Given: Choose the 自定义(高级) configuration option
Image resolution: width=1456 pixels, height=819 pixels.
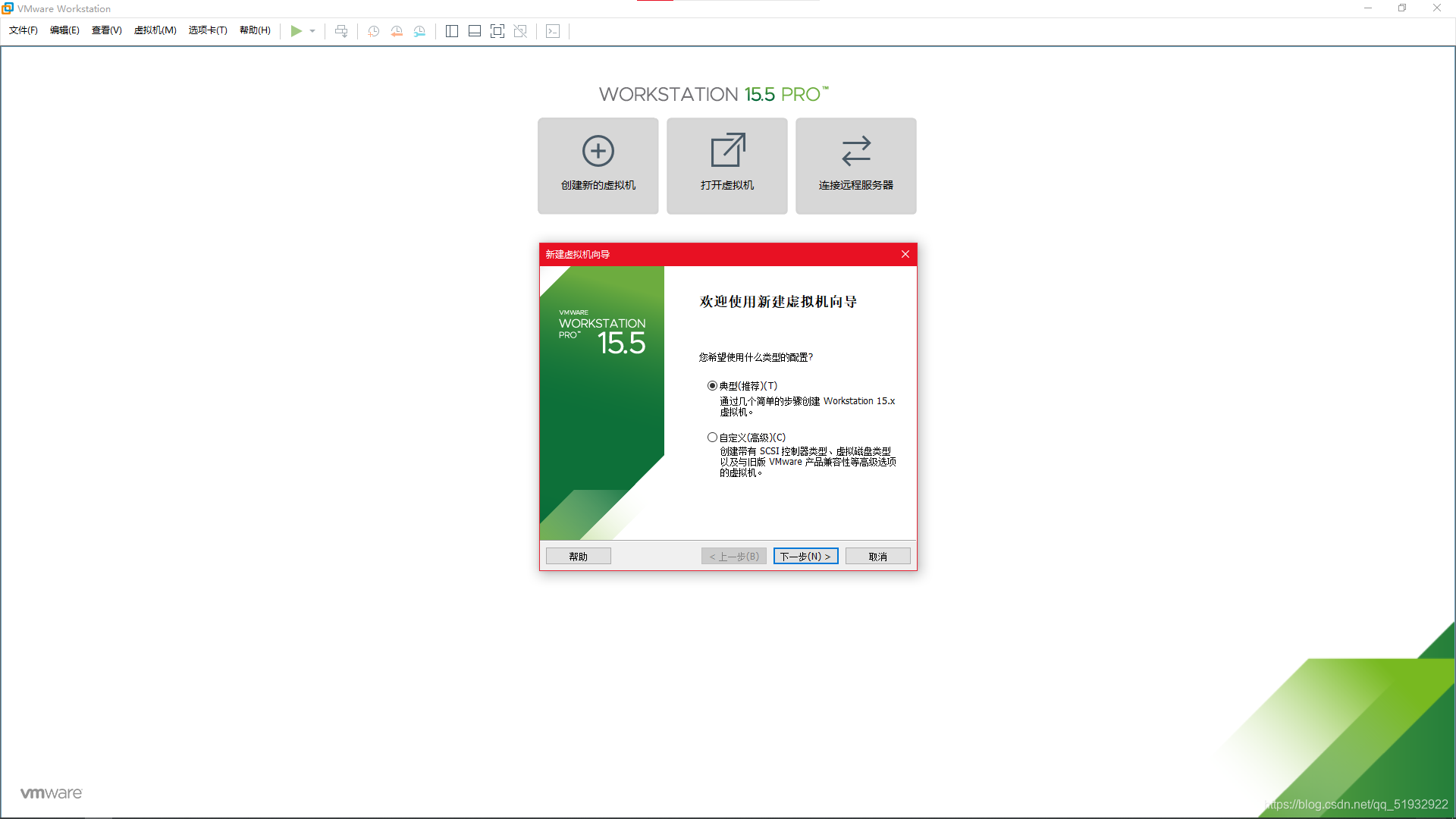Looking at the screenshot, I should coord(712,437).
